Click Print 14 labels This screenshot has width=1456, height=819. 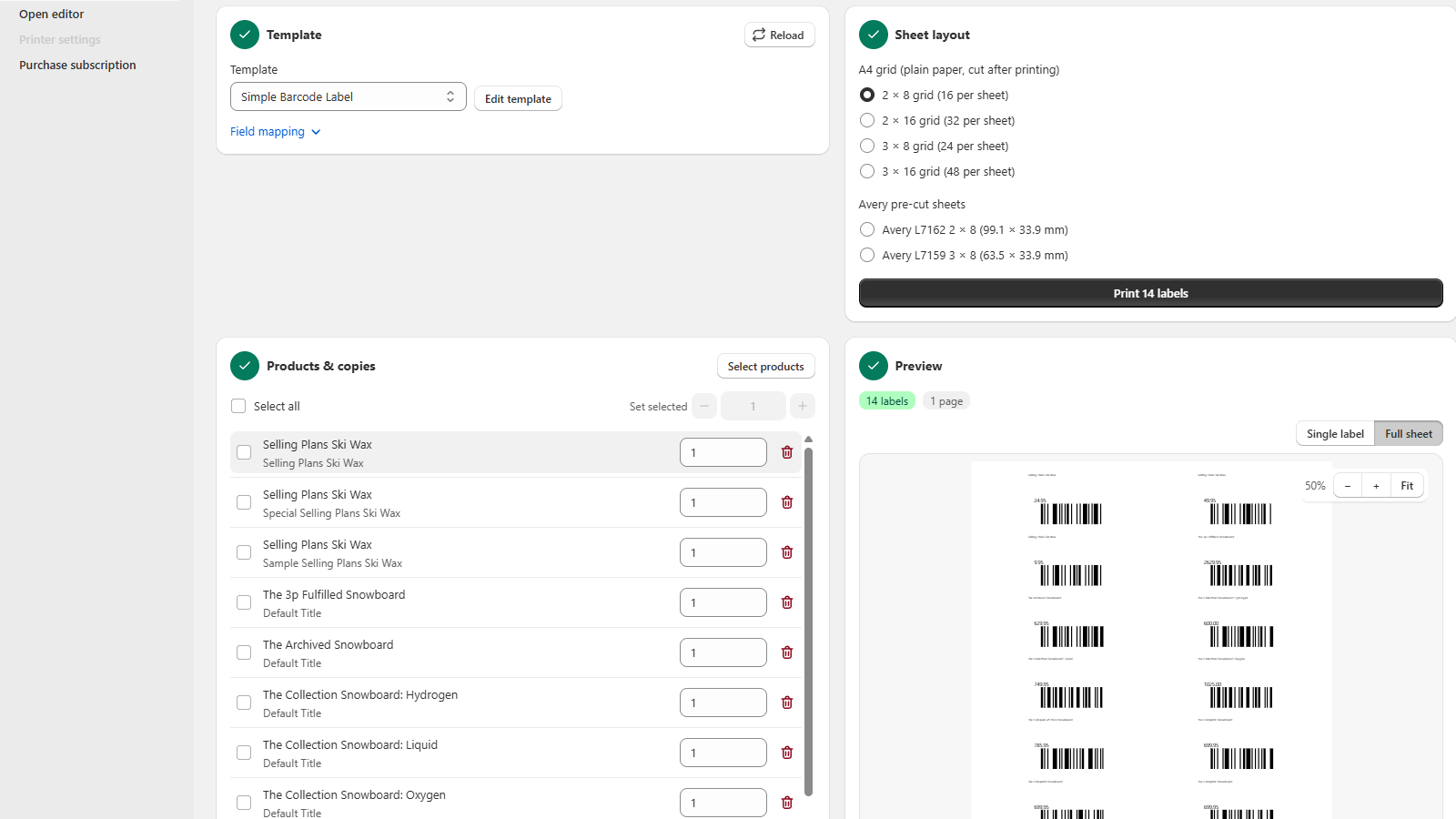pyautogui.click(x=1151, y=293)
